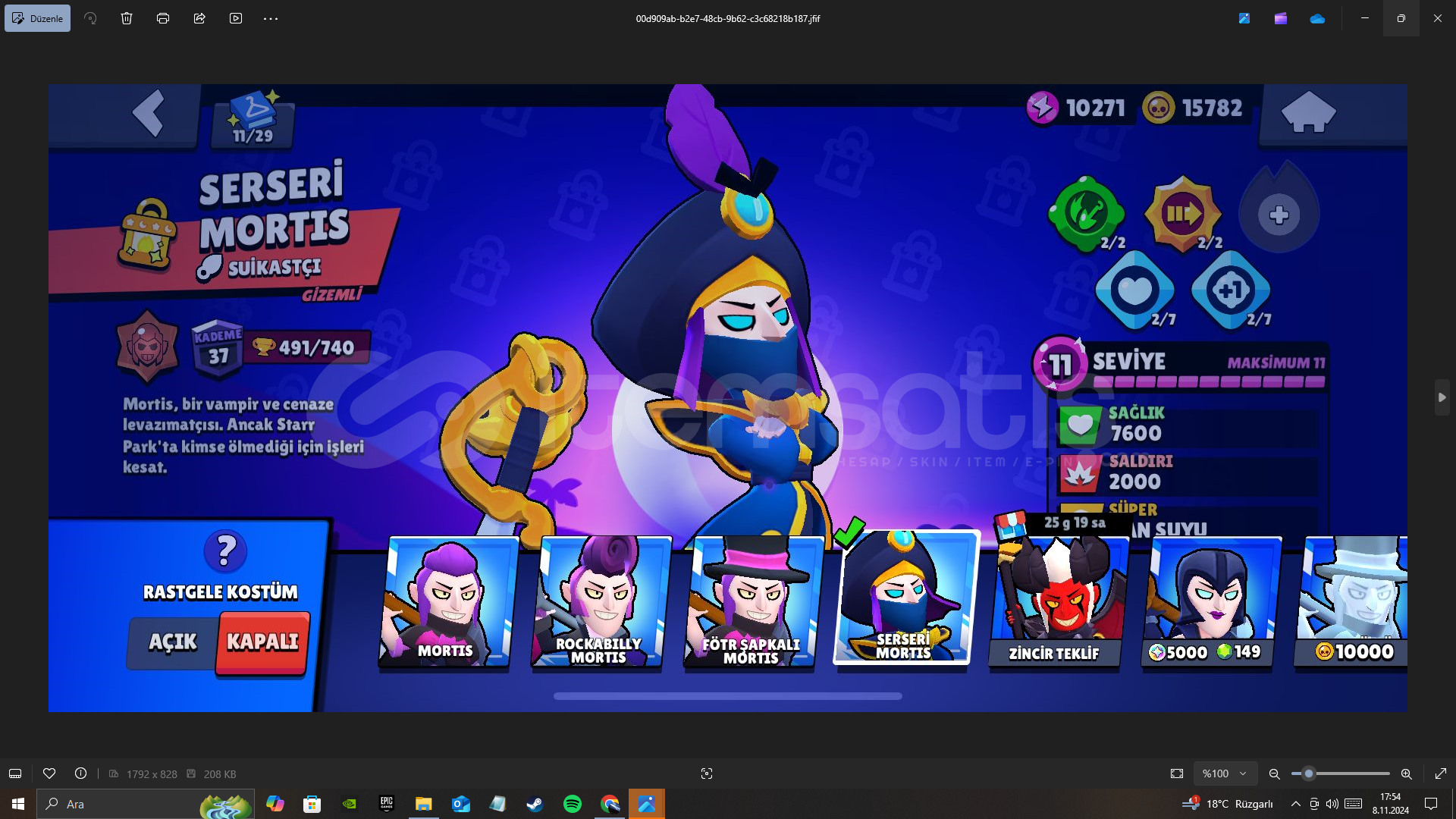
Task: Click the KADEME 37 rank badge
Action: [218, 350]
